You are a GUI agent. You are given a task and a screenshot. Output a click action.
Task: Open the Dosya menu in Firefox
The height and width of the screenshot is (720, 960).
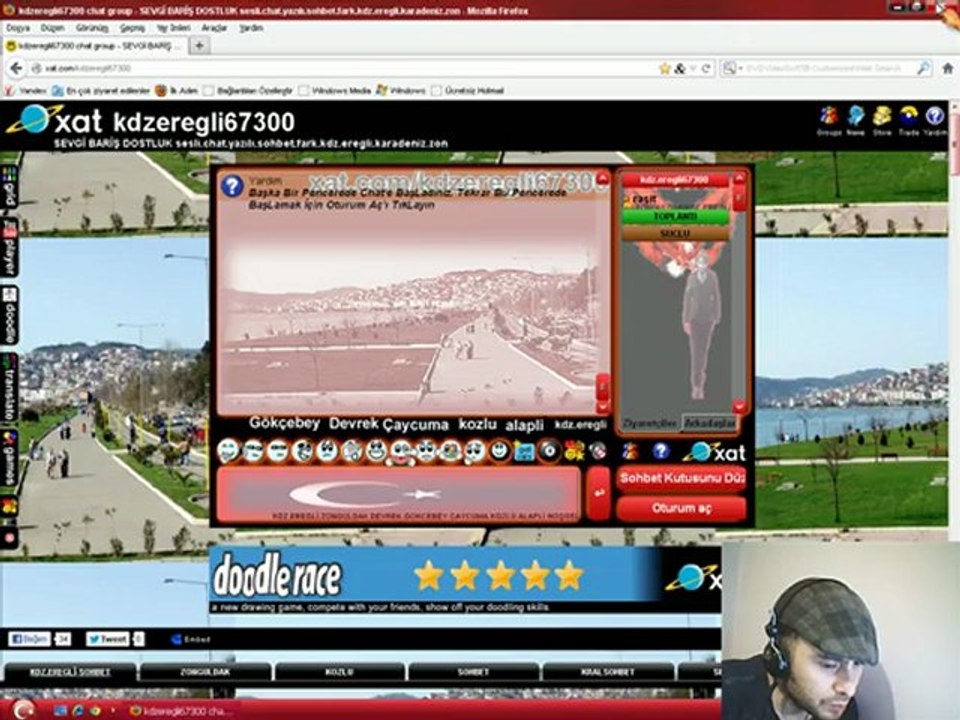click(x=18, y=28)
